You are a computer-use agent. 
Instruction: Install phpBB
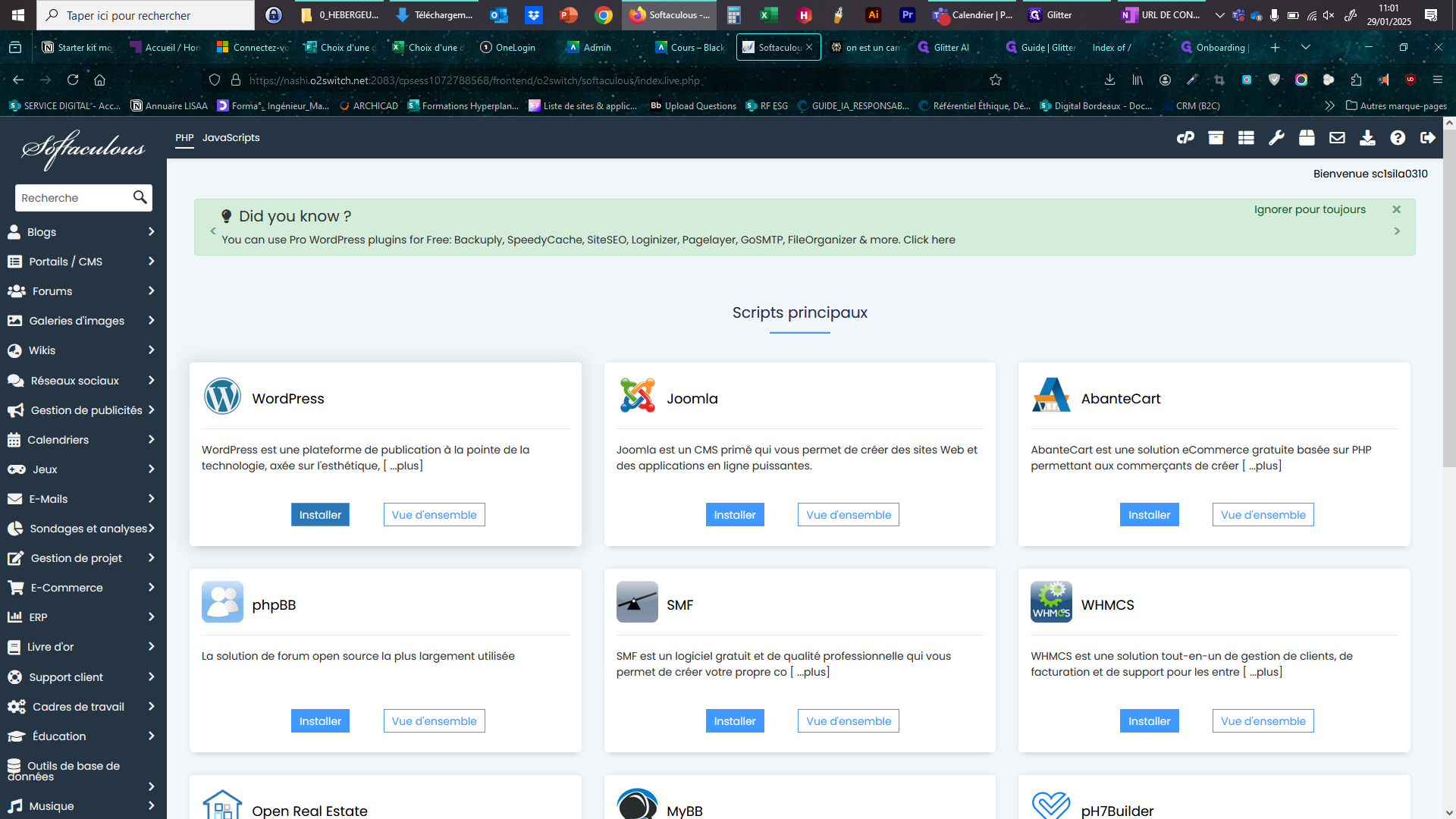(320, 721)
